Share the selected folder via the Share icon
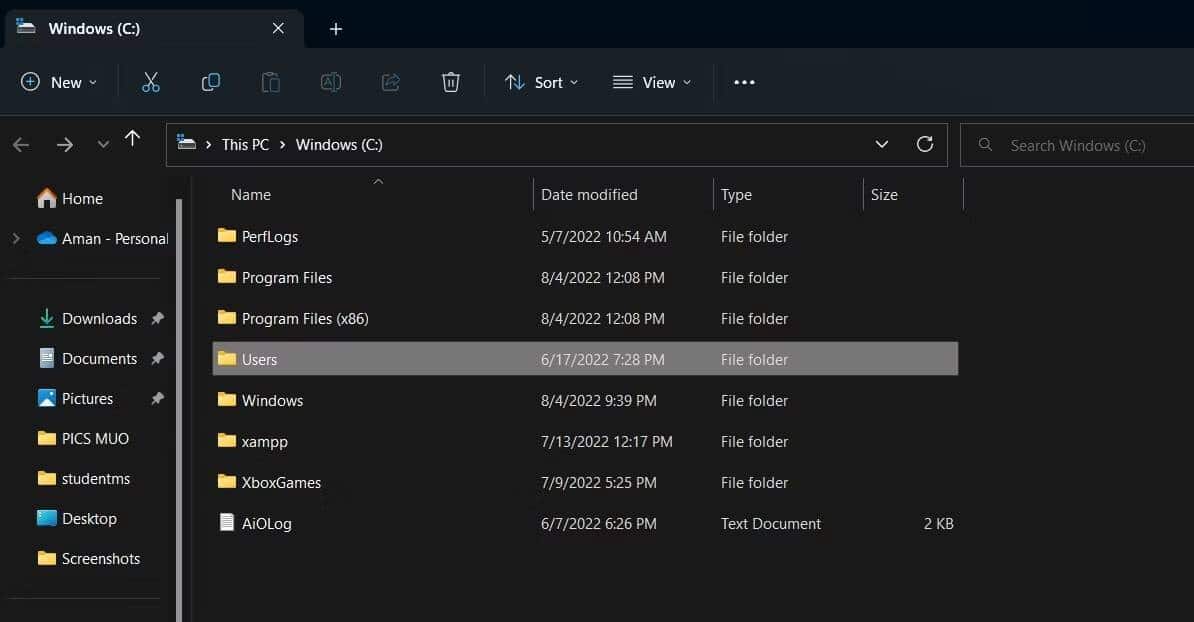The width and height of the screenshot is (1194, 622). click(x=390, y=82)
